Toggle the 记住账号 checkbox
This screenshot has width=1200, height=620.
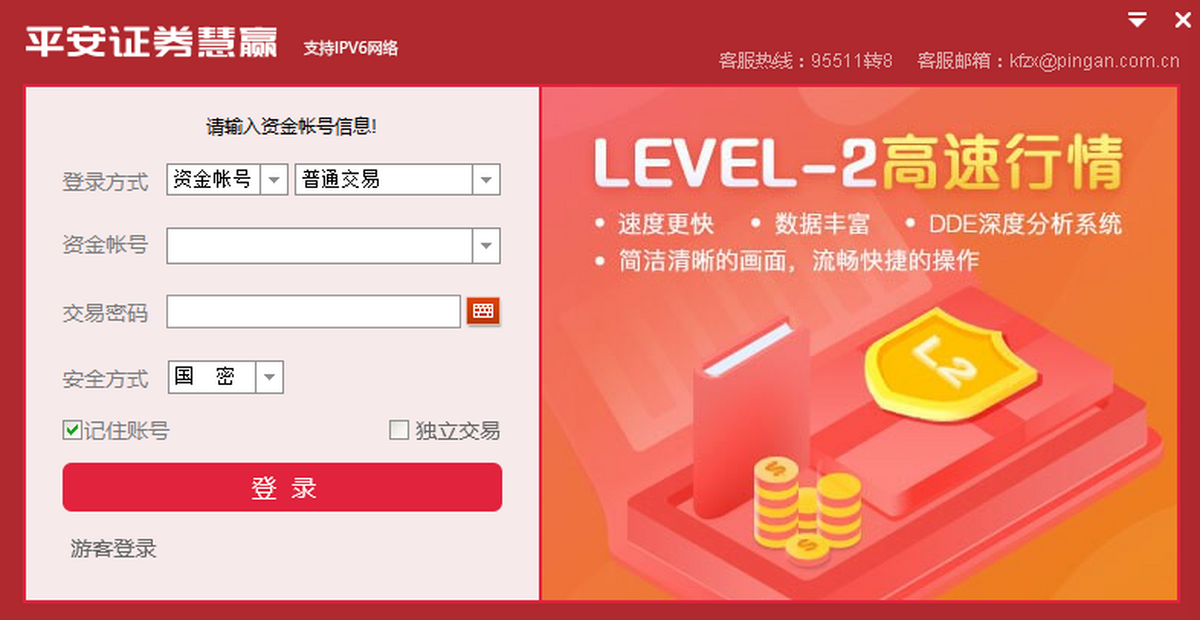click(72, 431)
